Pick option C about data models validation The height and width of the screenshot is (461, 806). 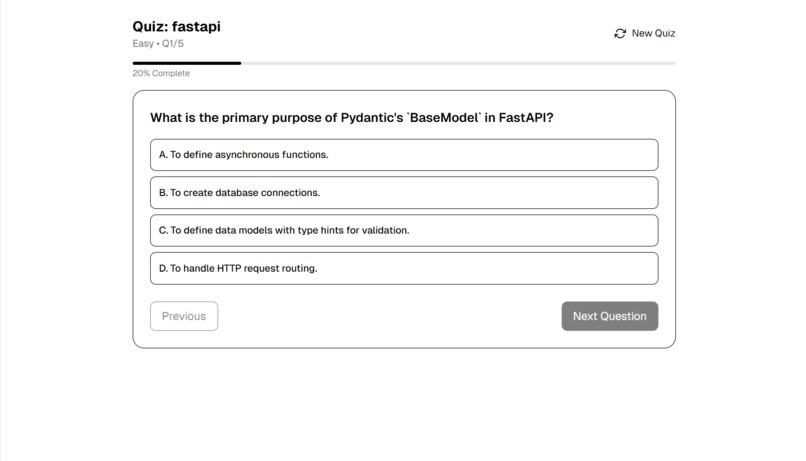click(404, 231)
